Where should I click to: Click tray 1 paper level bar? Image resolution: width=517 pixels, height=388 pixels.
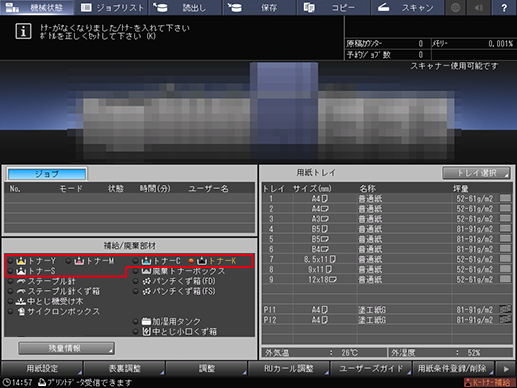click(505, 198)
